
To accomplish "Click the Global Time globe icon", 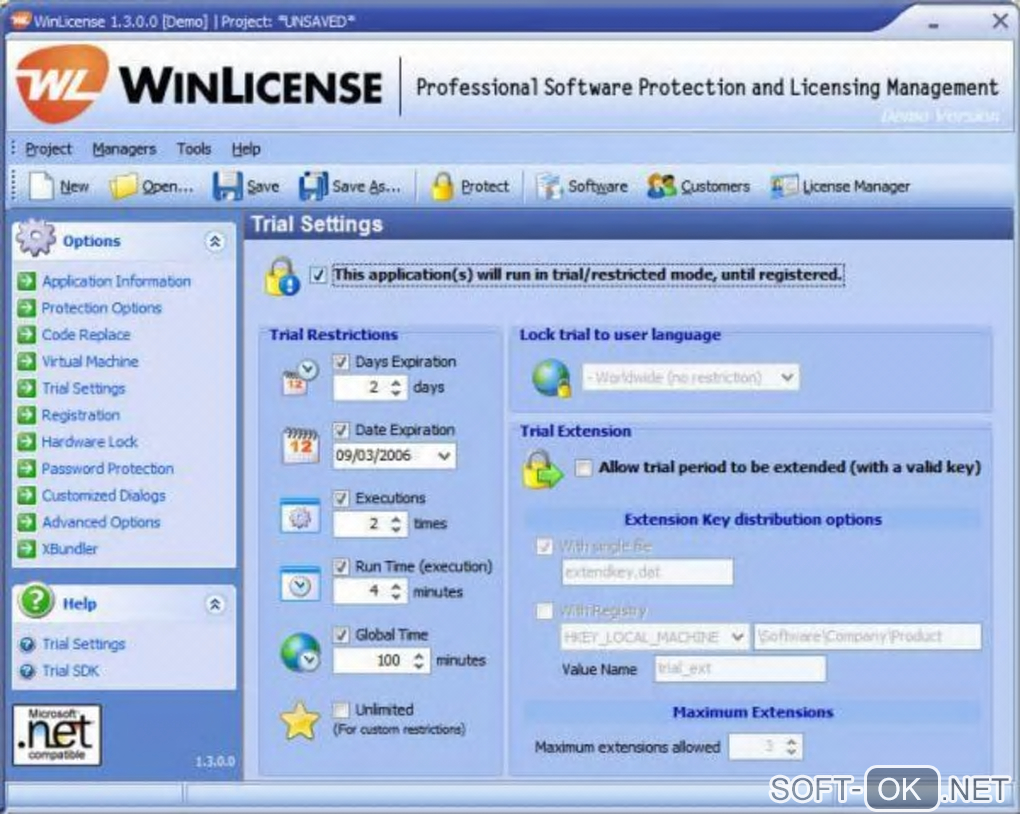I will (x=300, y=653).
